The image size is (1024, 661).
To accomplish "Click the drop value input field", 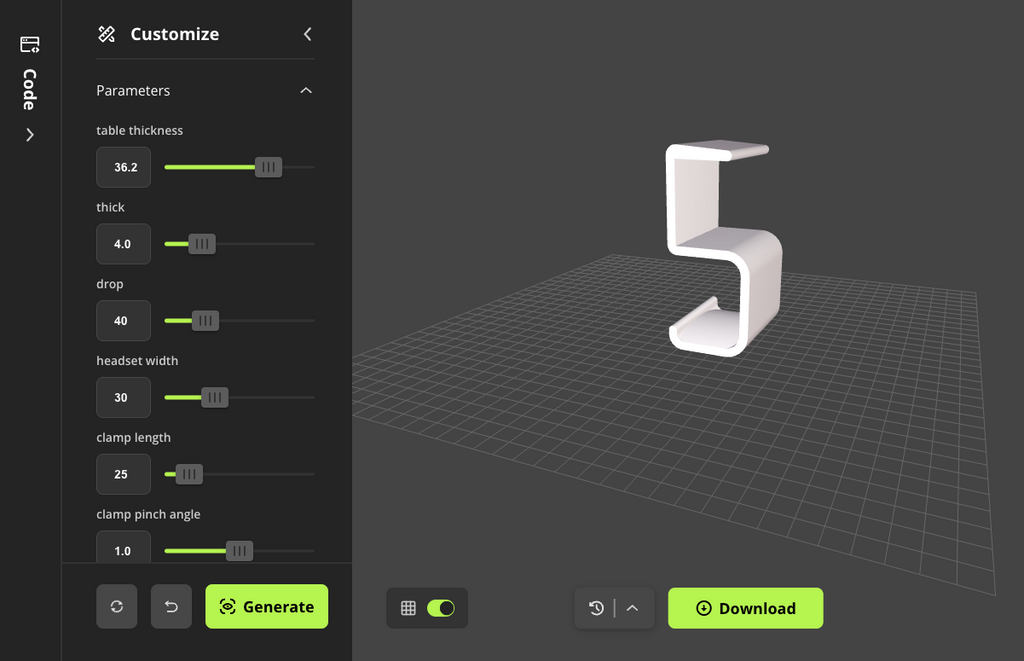I will pyautogui.click(x=123, y=321).
